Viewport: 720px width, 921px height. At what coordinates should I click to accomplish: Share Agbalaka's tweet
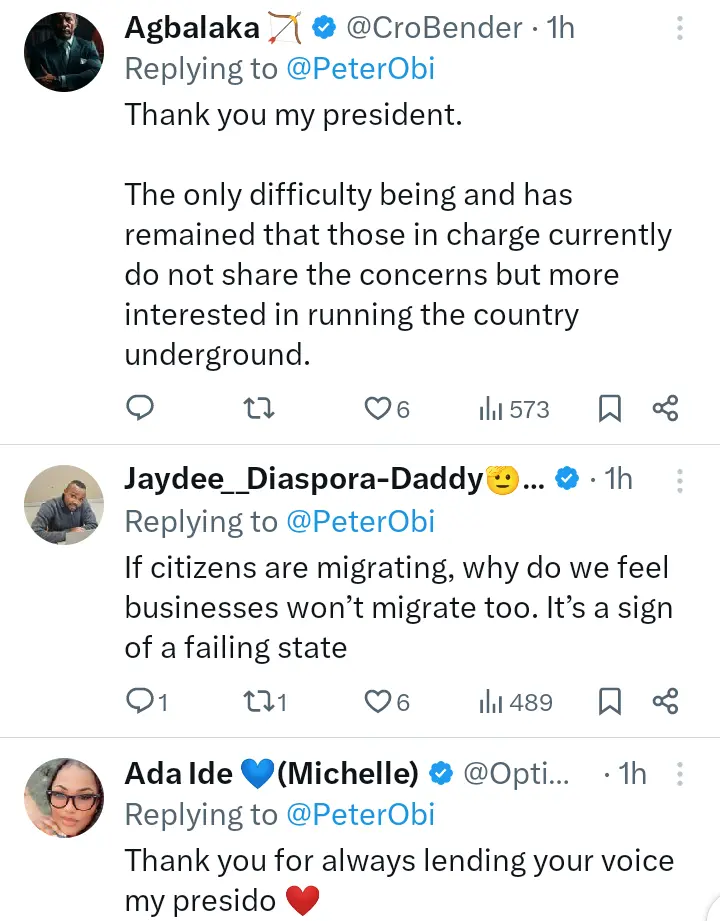[x=666, y=408]
